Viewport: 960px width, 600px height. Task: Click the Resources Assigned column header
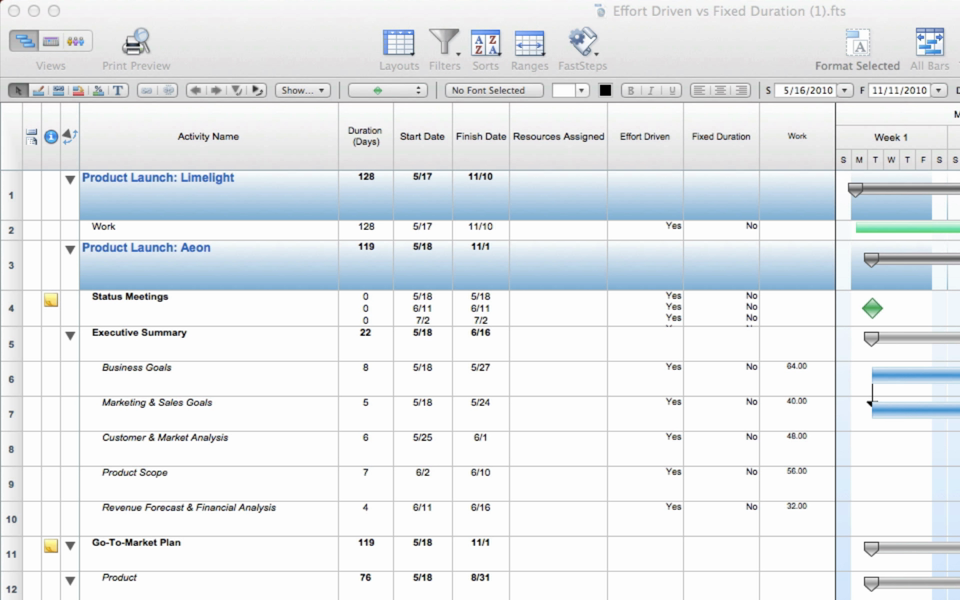(x=558, y=137)
